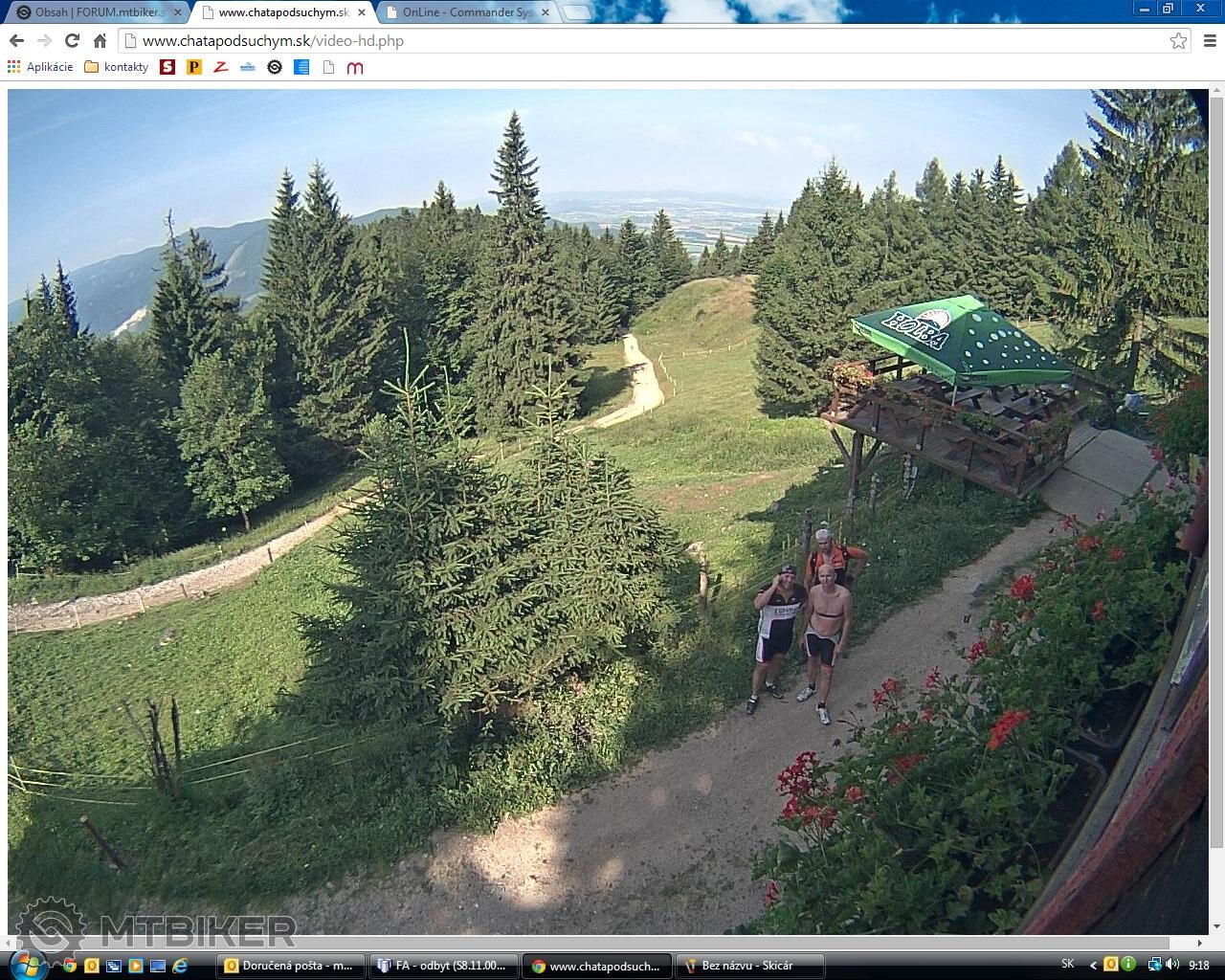This screenshot has width=1225, height=980.
Task: Open the red S bookmark
Action: 167,67
